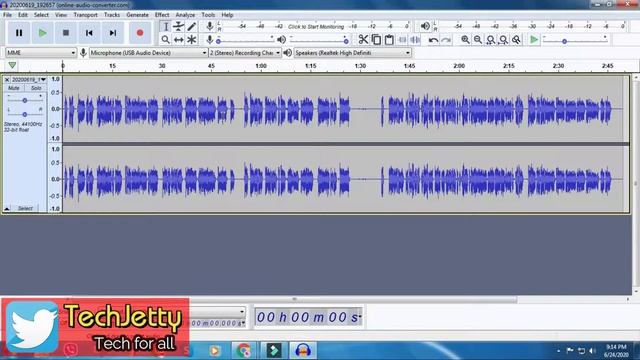Open the Analyze menu
640x360 pixels.
(x=185, y=15)
